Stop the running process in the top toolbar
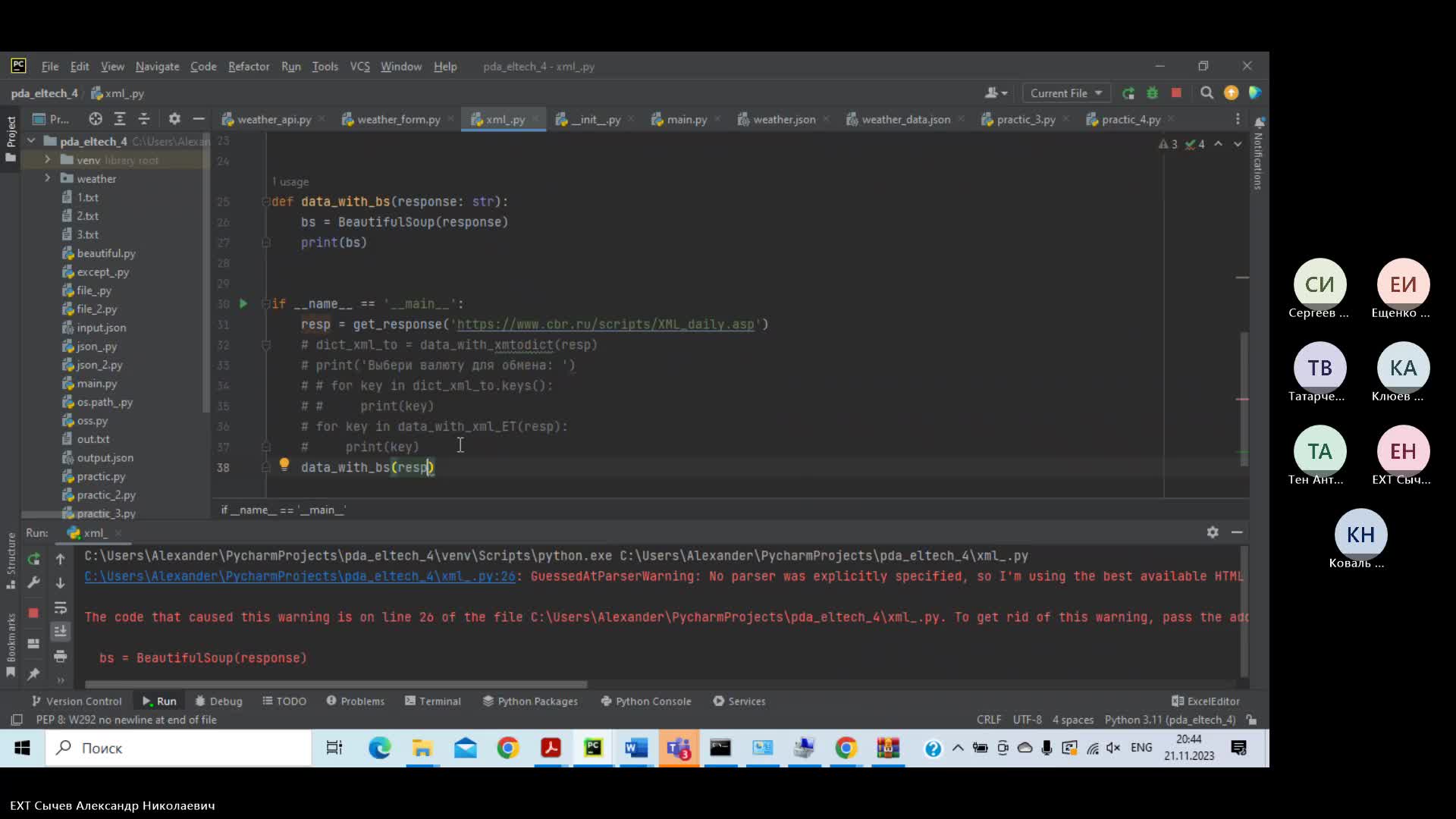This screenshot has width=1456, height=819. click(1176, 93)
